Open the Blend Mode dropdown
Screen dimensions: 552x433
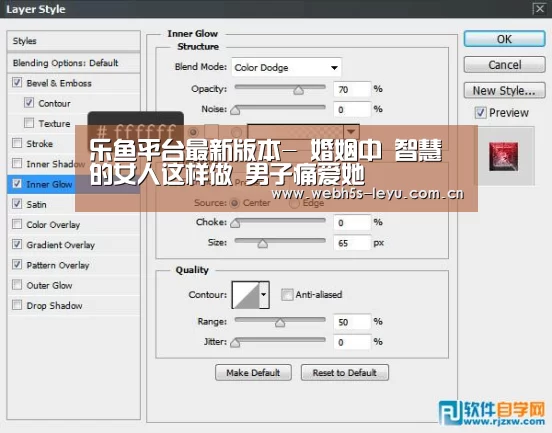[x=287, y=67]
